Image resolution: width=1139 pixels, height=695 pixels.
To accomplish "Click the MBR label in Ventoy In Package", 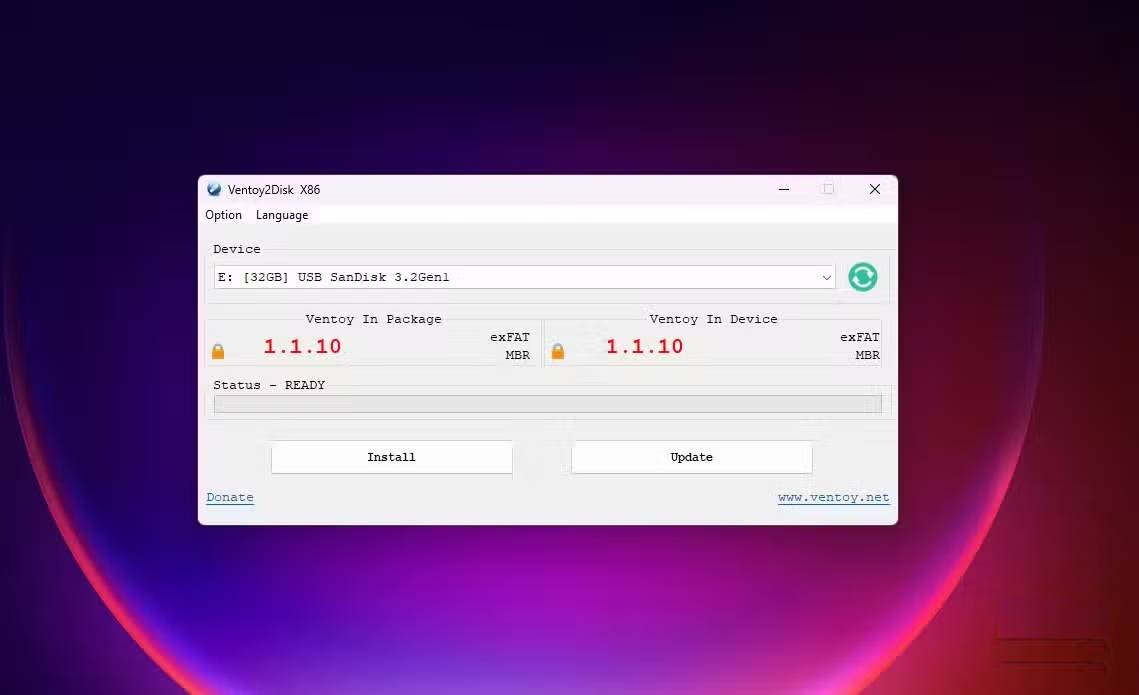I will point(517,355).
